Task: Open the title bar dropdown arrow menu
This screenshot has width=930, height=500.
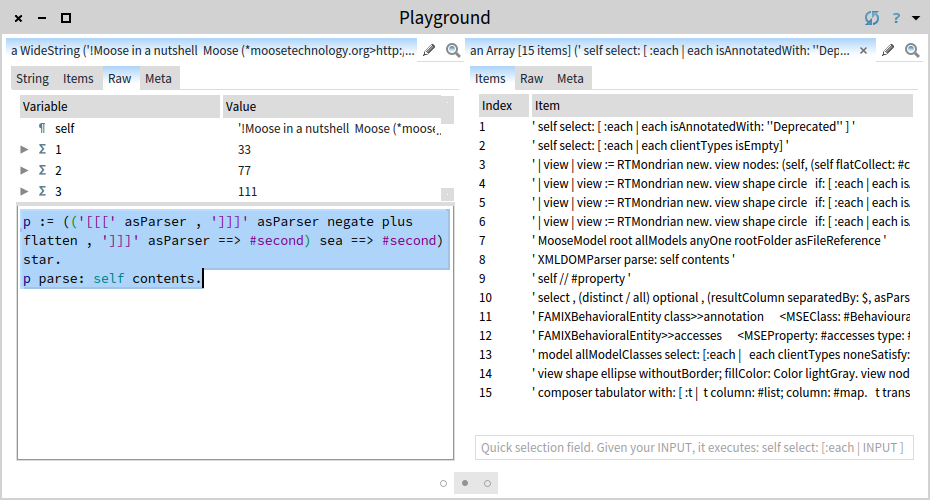Action: pos(916,18)
